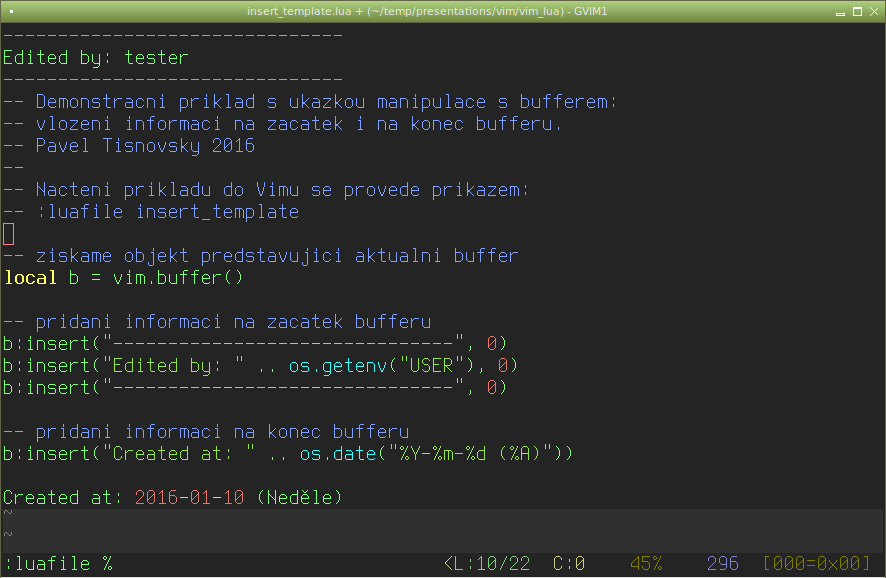Click the ':luafile %' command line

59,564
